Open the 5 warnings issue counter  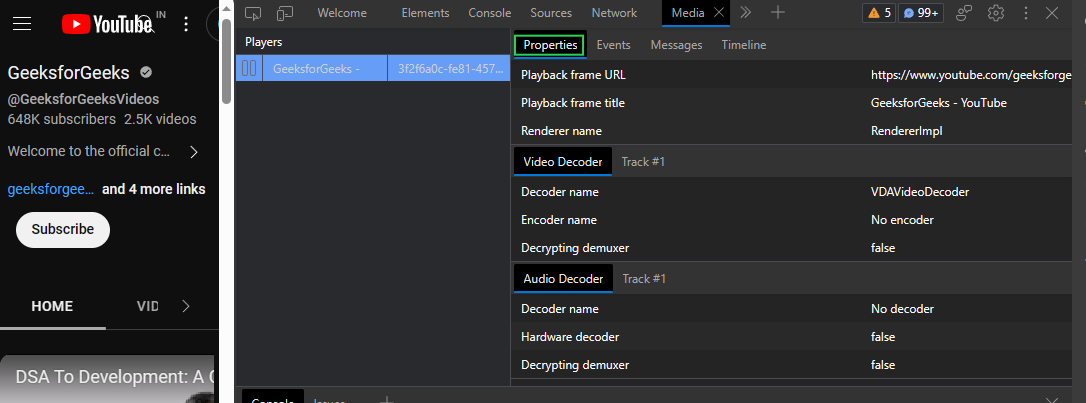pyautogui.click(x=880, y=12)
